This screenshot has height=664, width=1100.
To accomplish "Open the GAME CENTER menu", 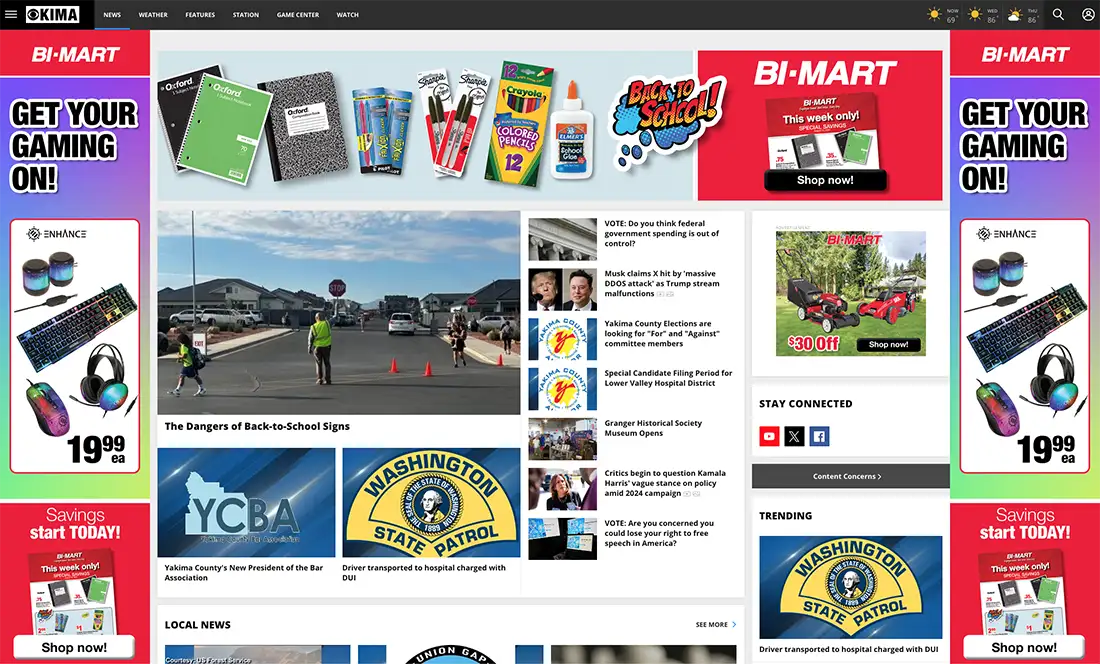I will coord(297,15).
